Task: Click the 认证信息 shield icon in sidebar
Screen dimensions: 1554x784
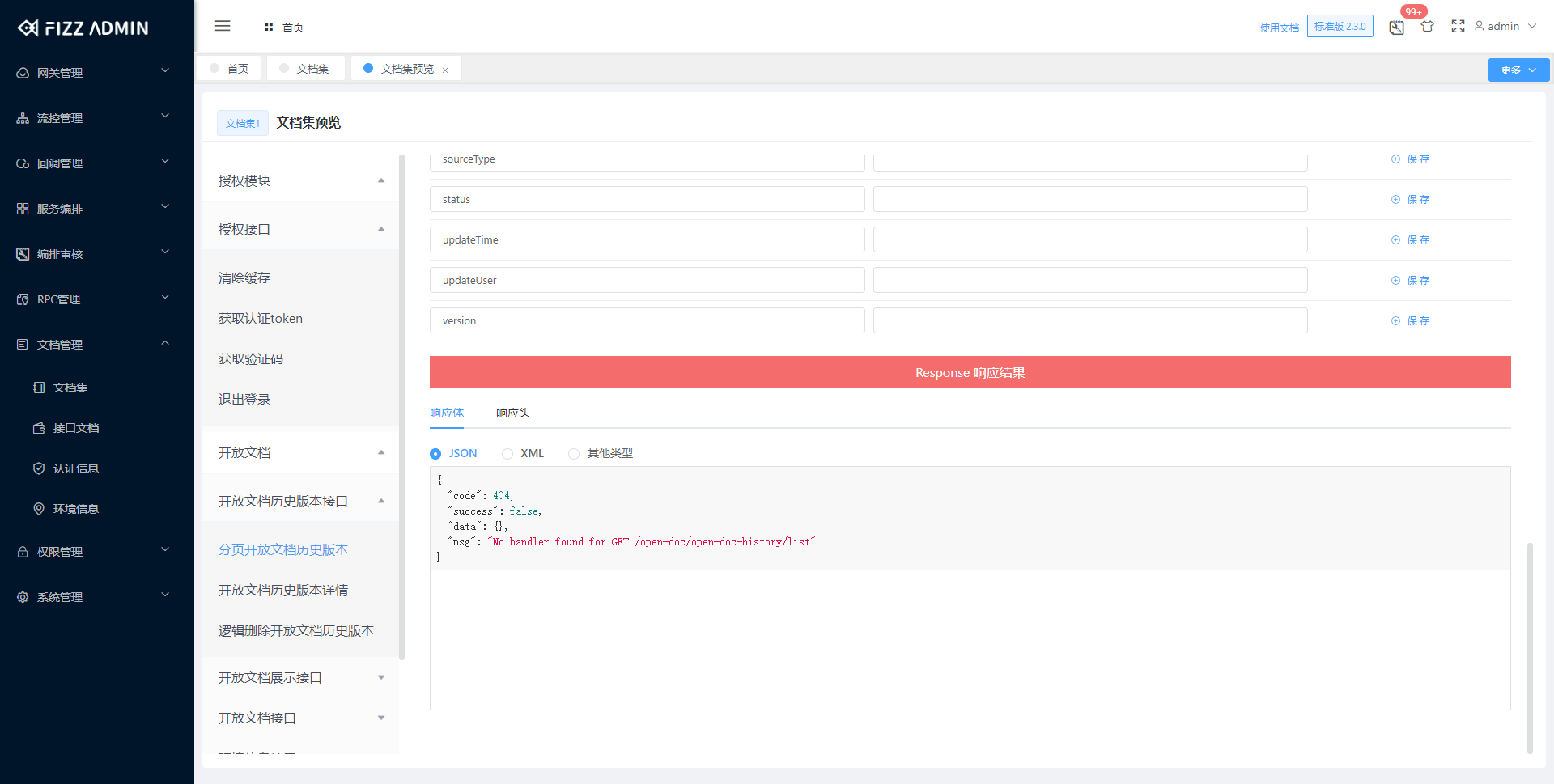Action: pos(39,468)
